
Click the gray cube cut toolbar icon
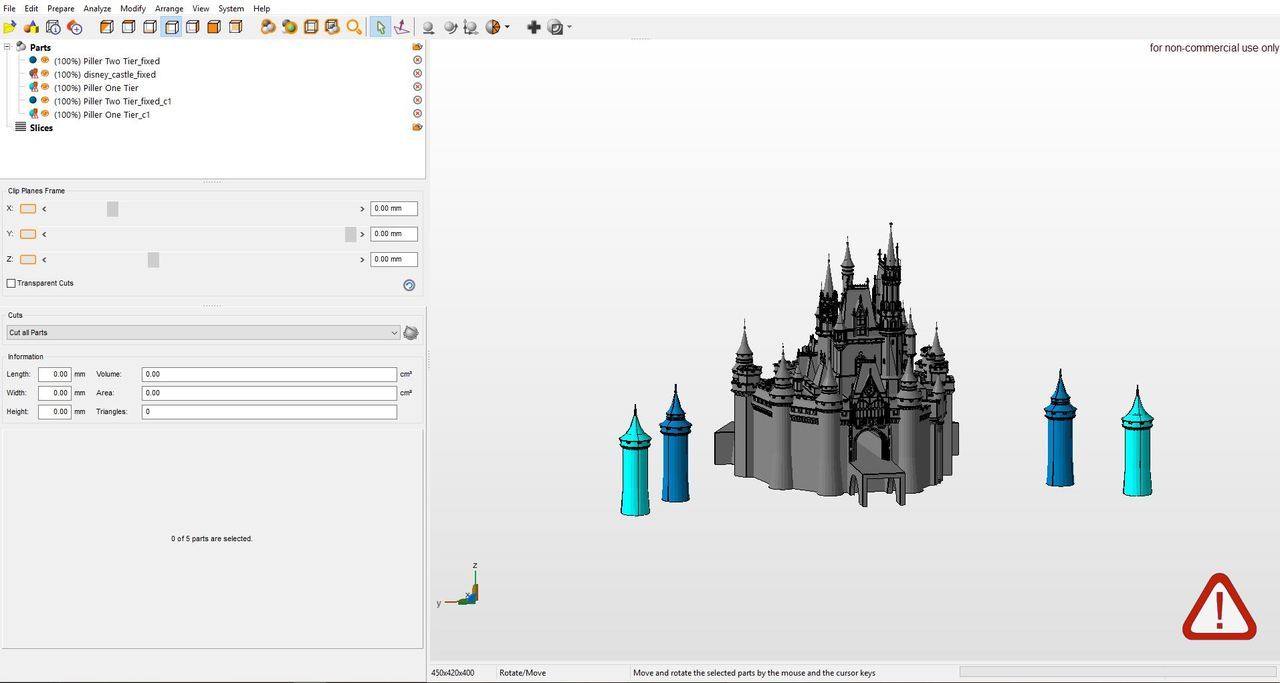pyautogui.click(x=556, y=27)
